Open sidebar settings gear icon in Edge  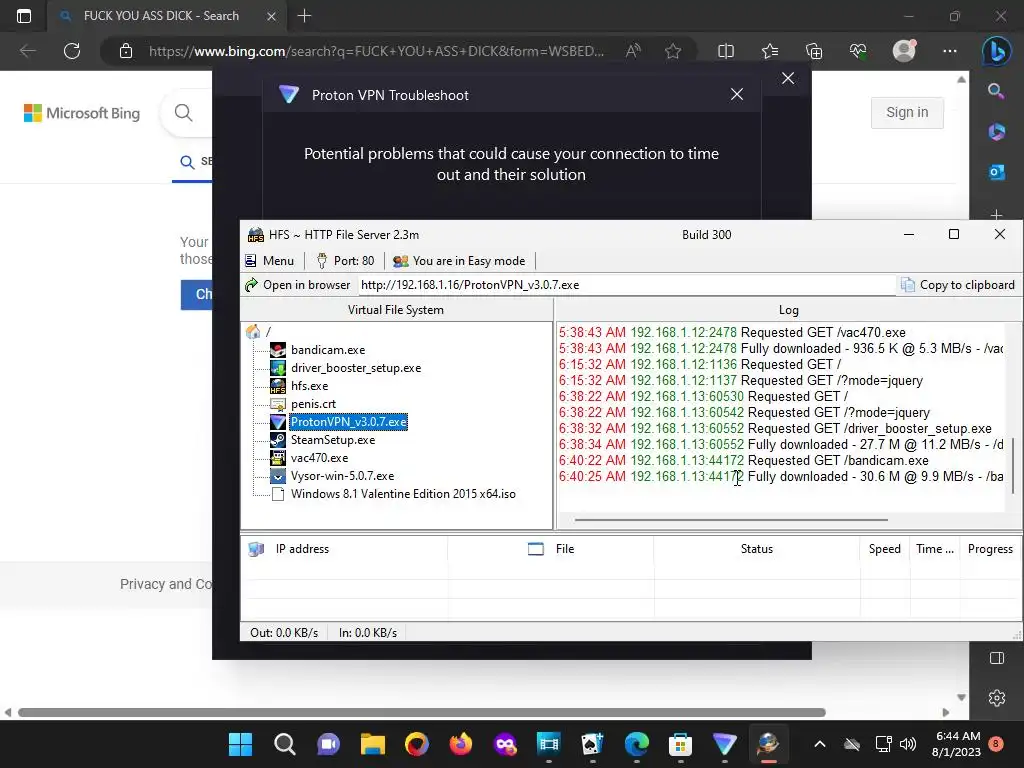click(997, 697)
